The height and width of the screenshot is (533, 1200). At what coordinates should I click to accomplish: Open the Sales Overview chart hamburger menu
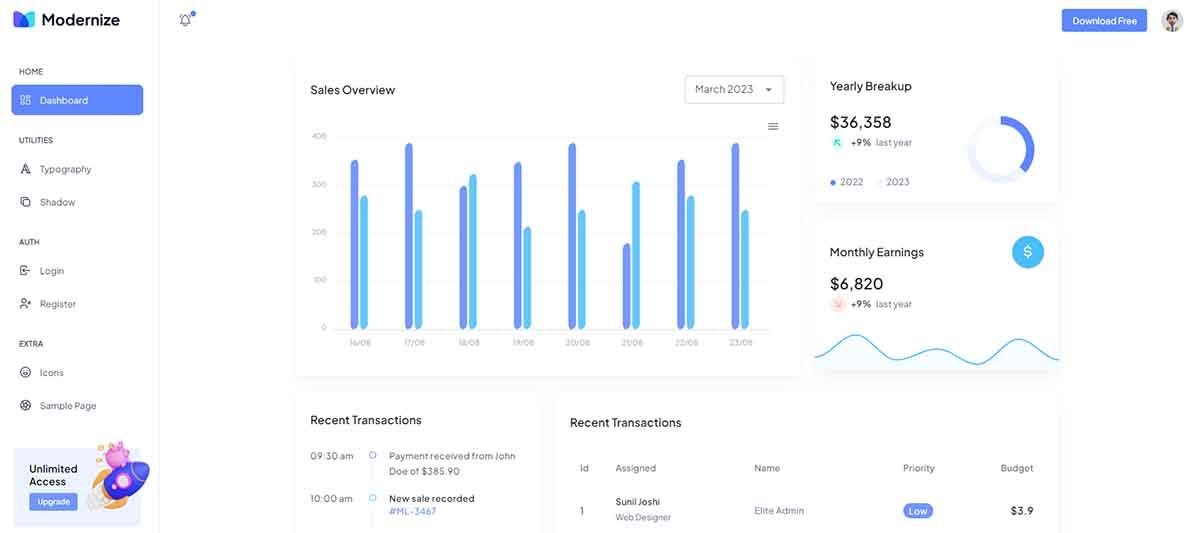pyautogui.click(x=773, y=126)
